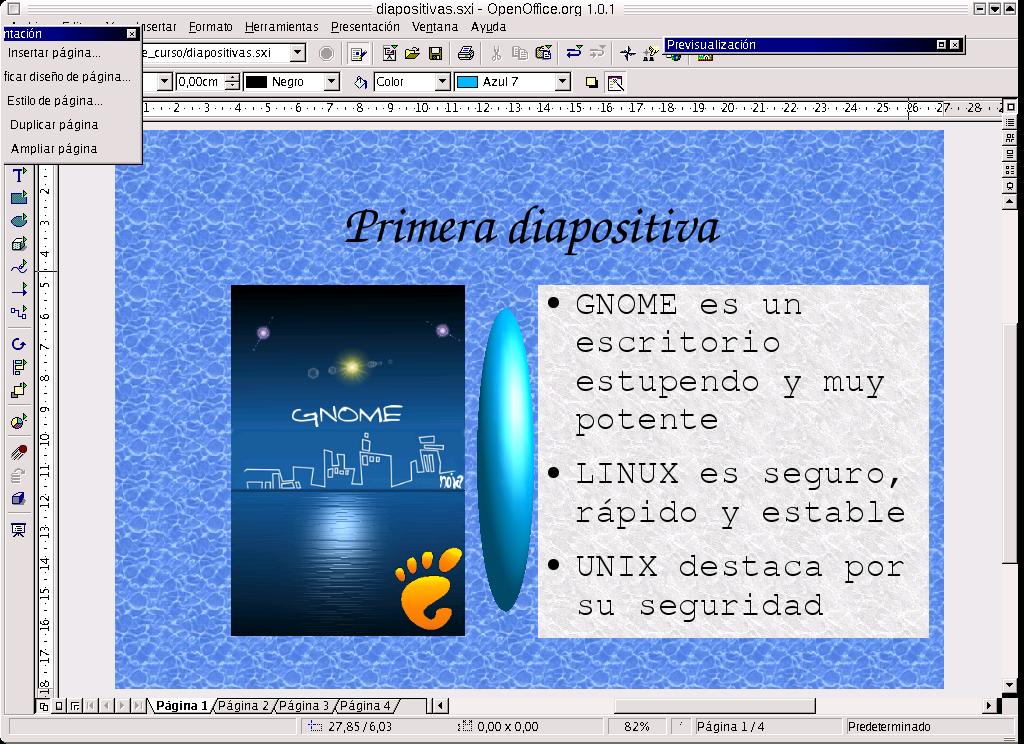Viewport: 1024px width, 744px height.
Task: Click the Rotate tool icon
Action: [x=18, y=344]
